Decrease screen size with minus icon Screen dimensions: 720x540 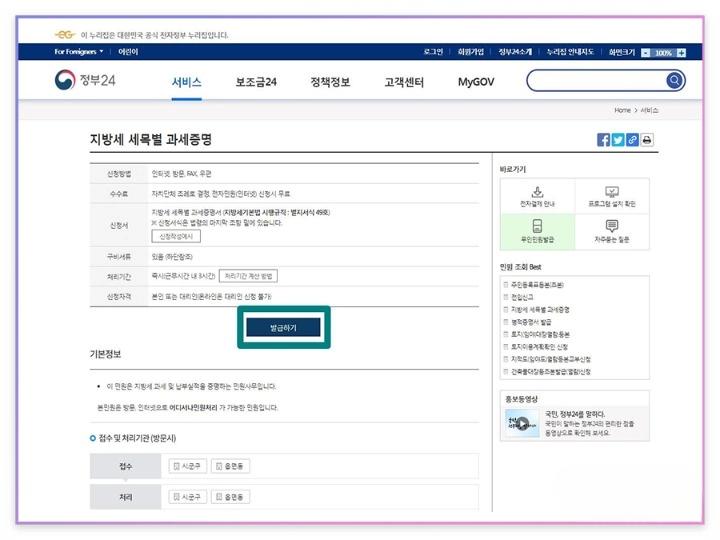click(x=646, y=52)
